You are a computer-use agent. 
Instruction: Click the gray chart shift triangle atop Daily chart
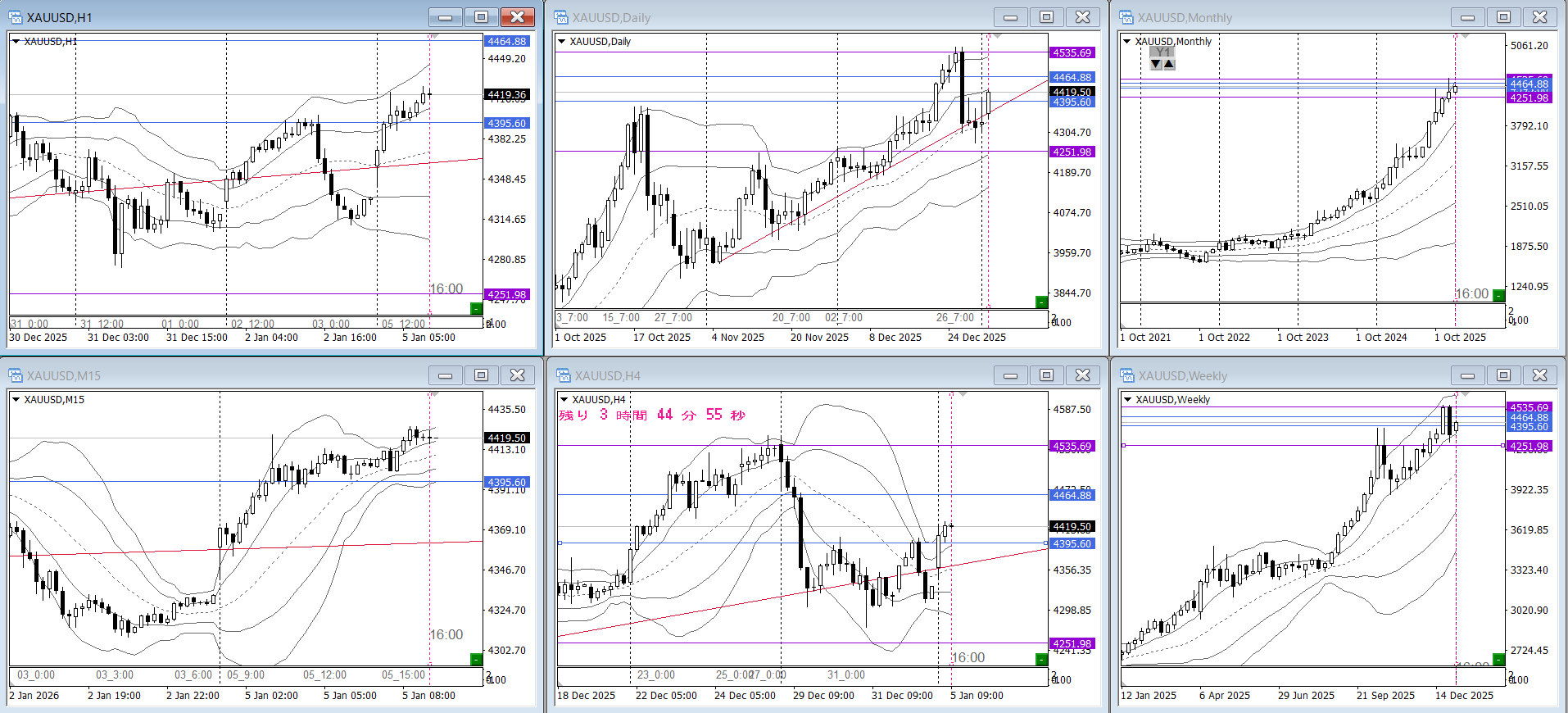(x=997, y=37)
